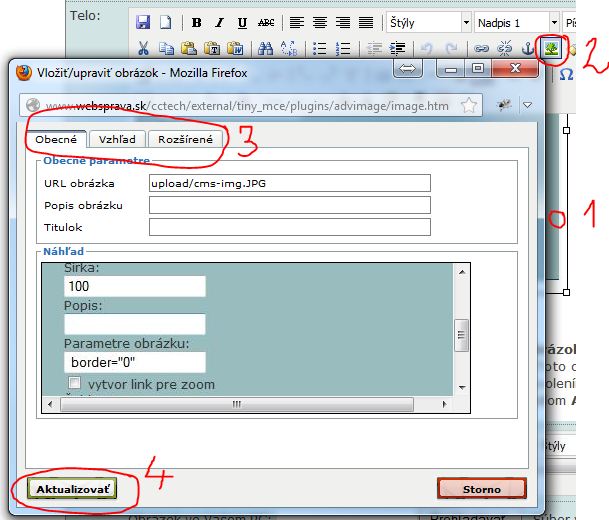This screenshot has height=520, width=609.
Task: Click preview scrollbar up arrow
Action: (x=462, y=272)
